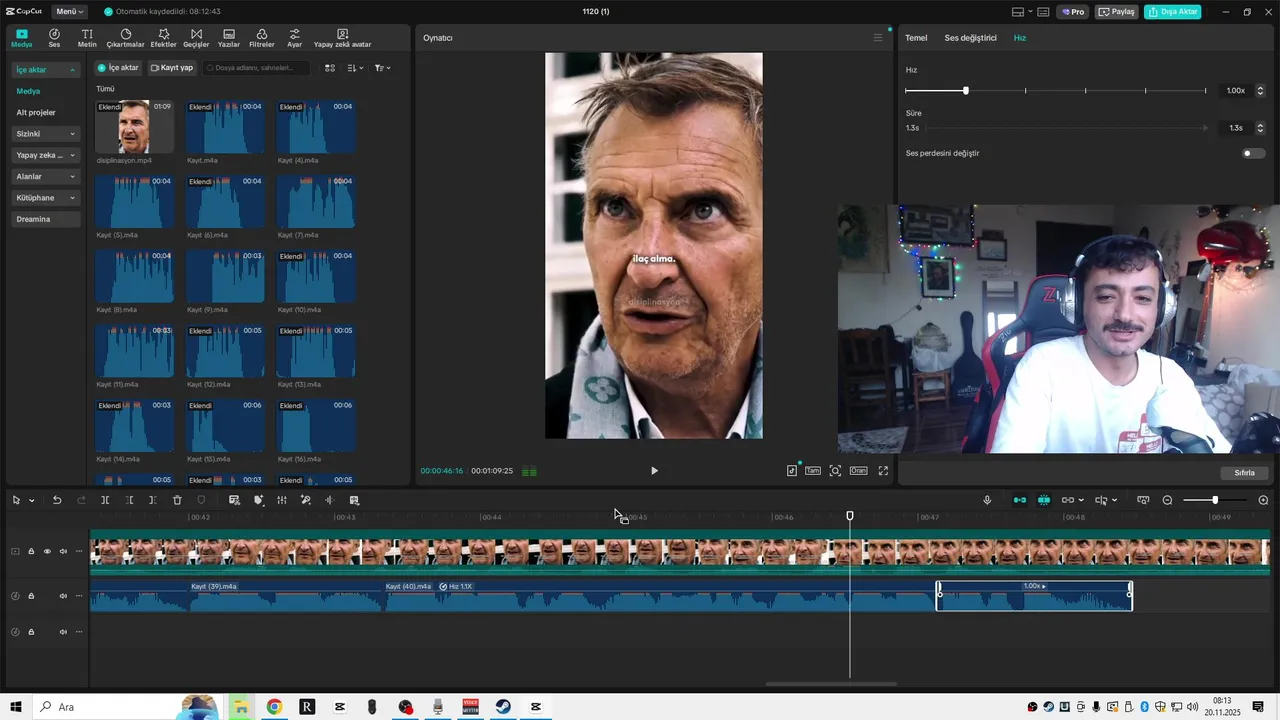
Task: Open the Yazılar captions panel
Action: click(229, 38)
